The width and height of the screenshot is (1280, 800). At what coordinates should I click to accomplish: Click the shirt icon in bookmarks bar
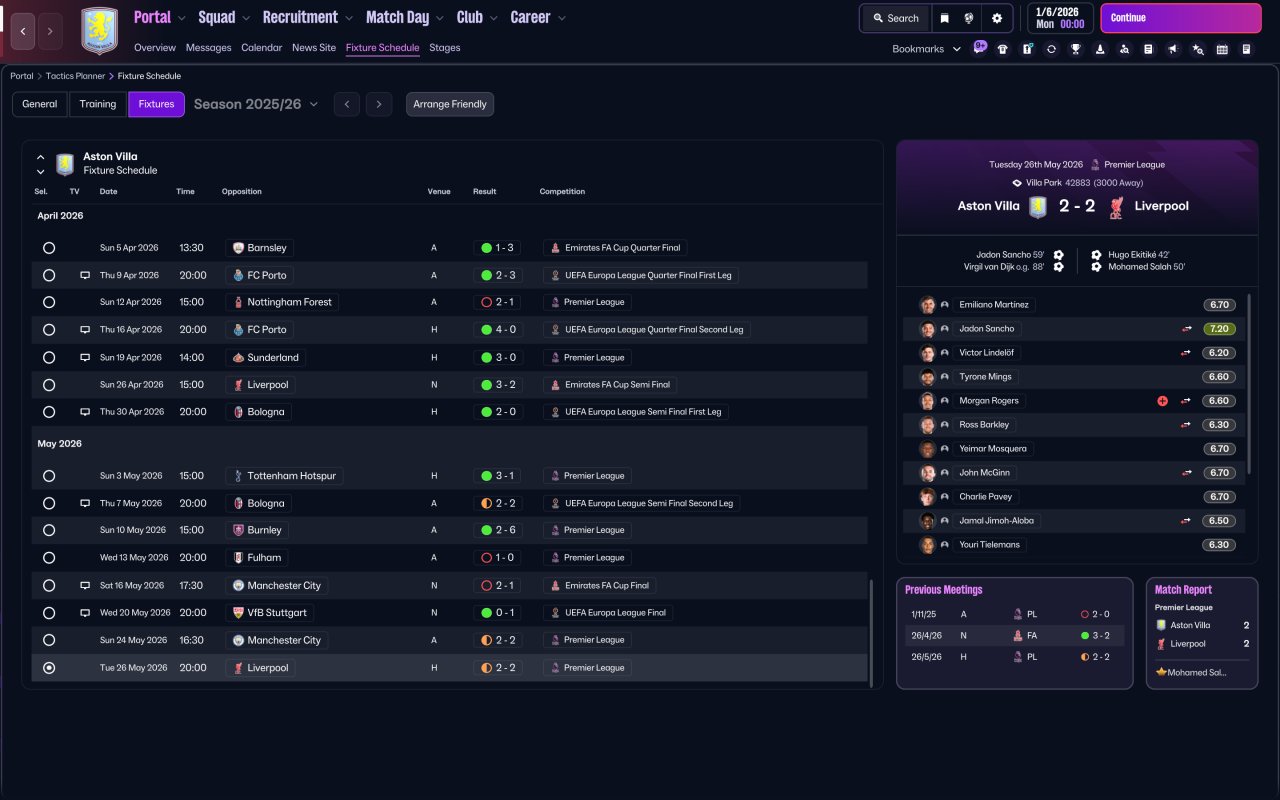pyautogui.click(x=1003, y=49)
